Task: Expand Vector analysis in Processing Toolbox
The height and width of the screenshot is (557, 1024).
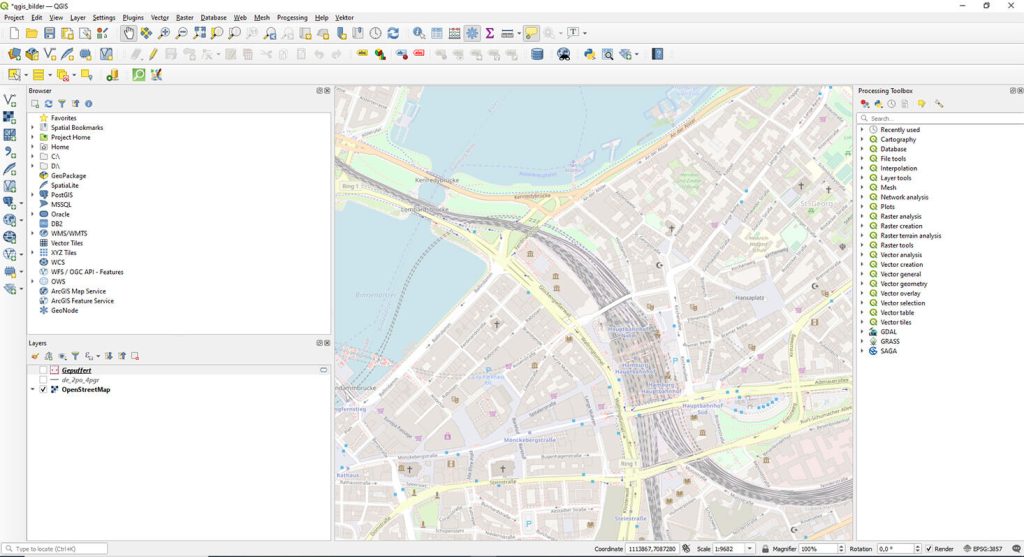Action: pos(862,255)
